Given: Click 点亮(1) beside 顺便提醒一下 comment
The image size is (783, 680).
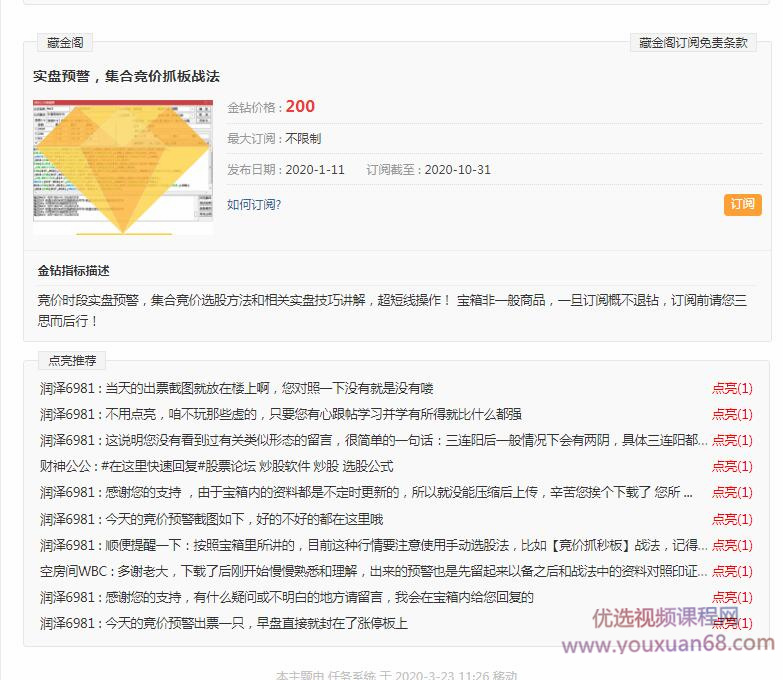Looking at the screenshot, I should [x=732, y=545].
